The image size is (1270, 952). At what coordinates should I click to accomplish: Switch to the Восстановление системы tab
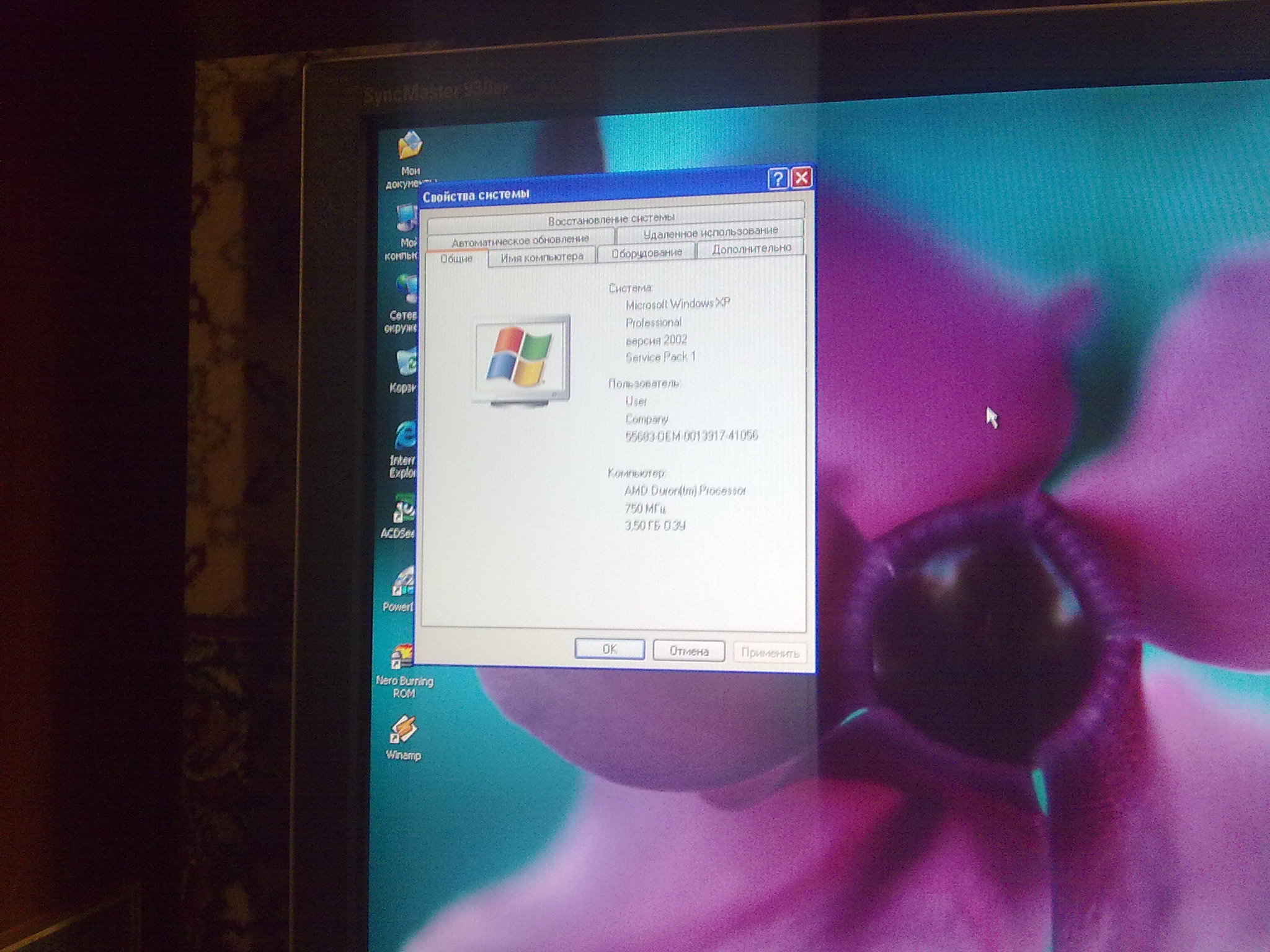(x=611, y=218)
